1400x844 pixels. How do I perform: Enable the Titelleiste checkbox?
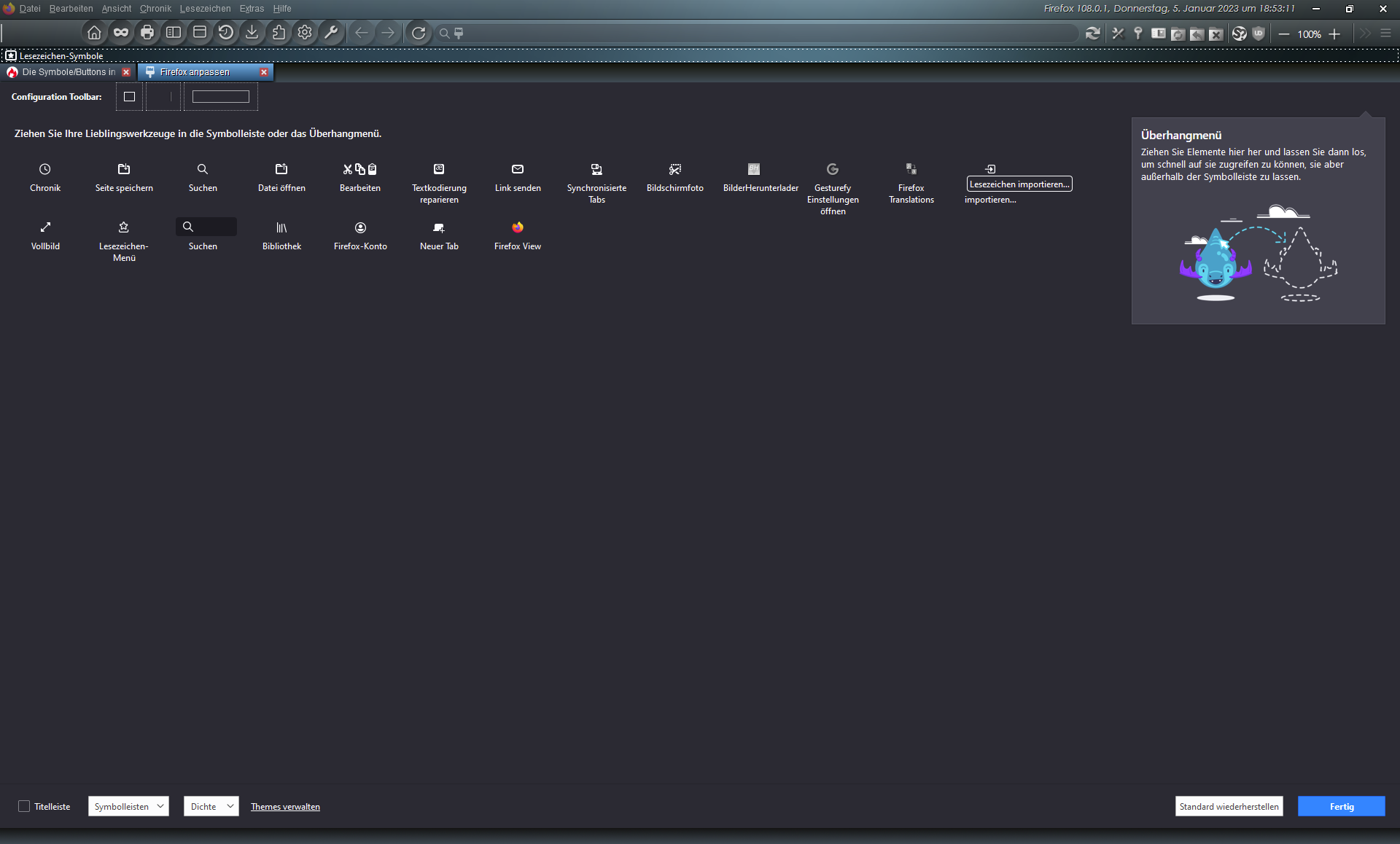point(24,806)
